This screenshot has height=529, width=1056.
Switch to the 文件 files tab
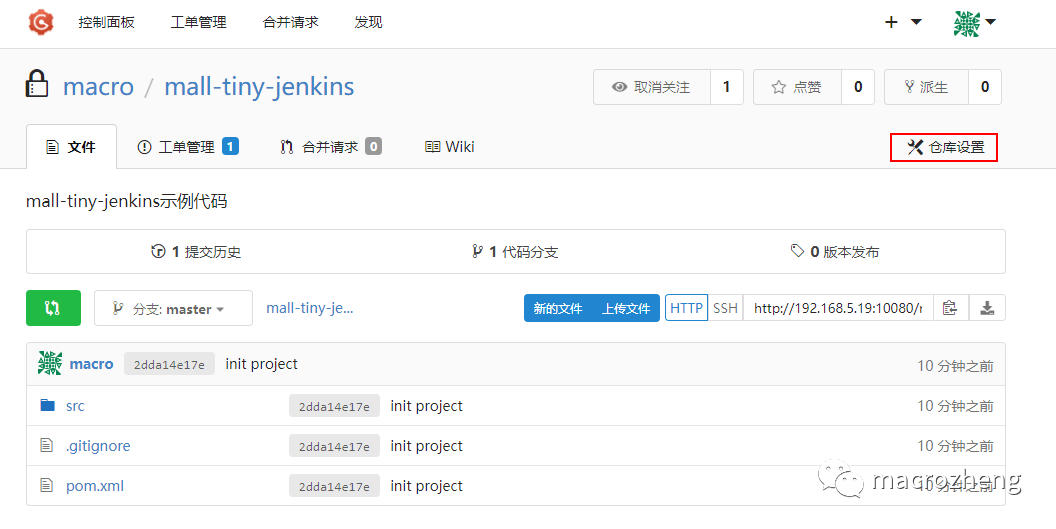[71, 147]
